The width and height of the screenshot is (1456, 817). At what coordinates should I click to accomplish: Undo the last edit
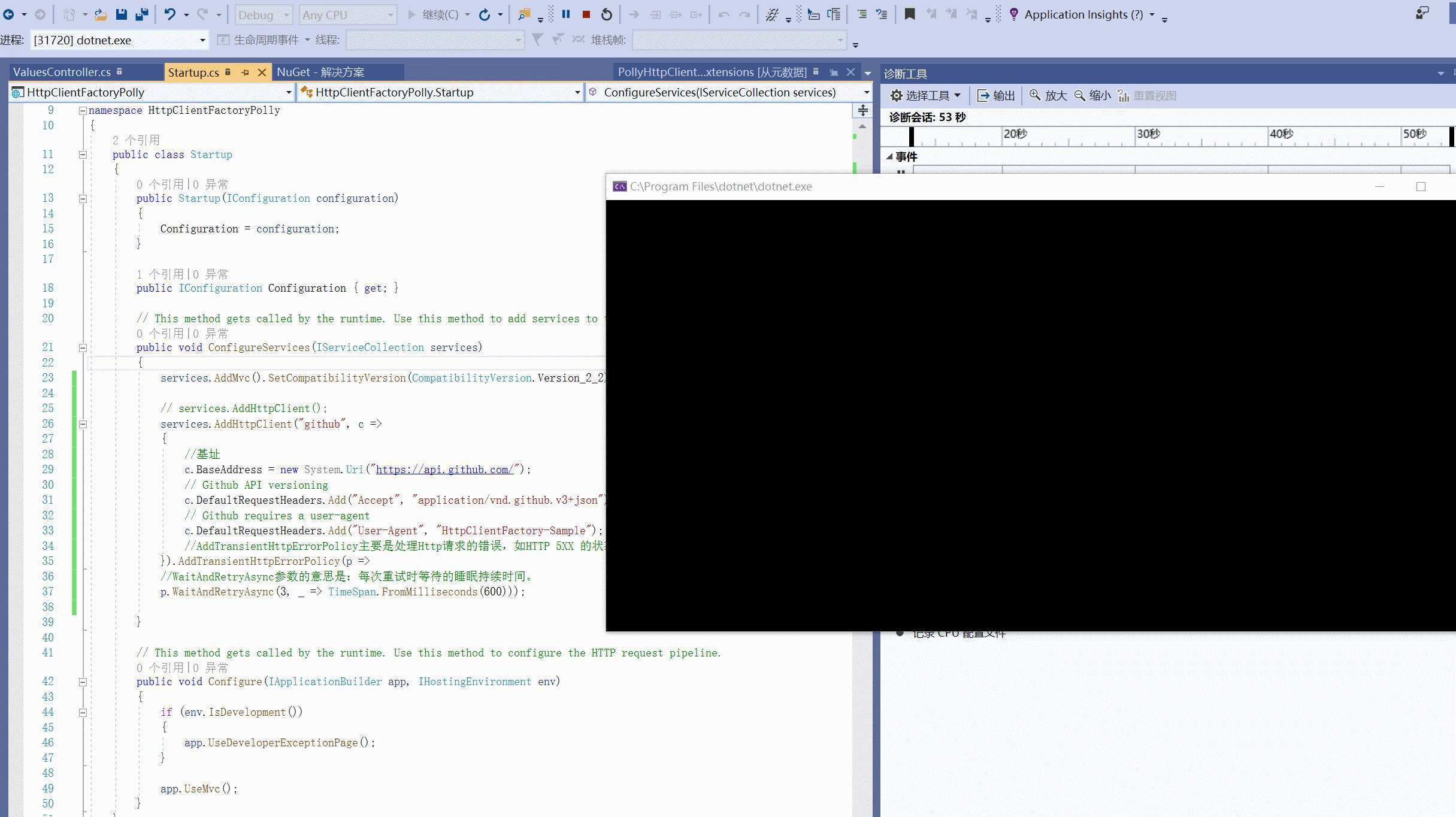tap(170, 14)
